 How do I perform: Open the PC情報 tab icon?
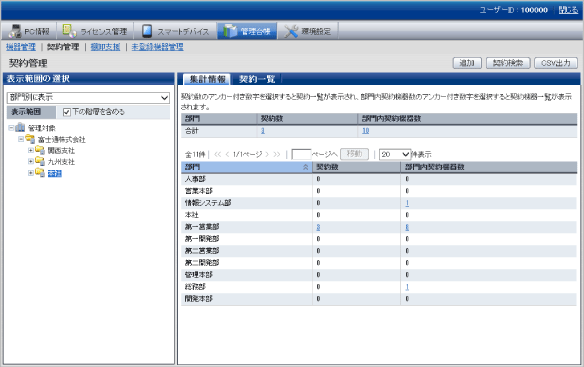pos(16,31)
